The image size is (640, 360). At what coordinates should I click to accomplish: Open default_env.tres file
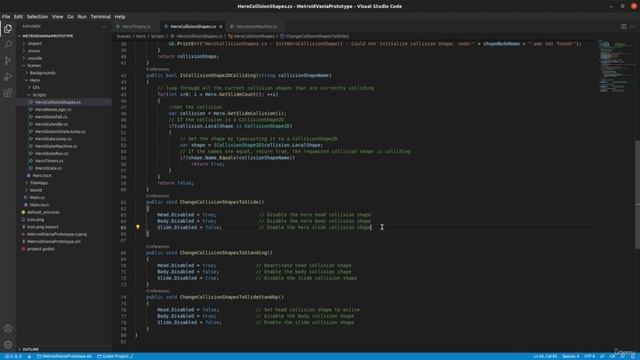tap(43, 212)
